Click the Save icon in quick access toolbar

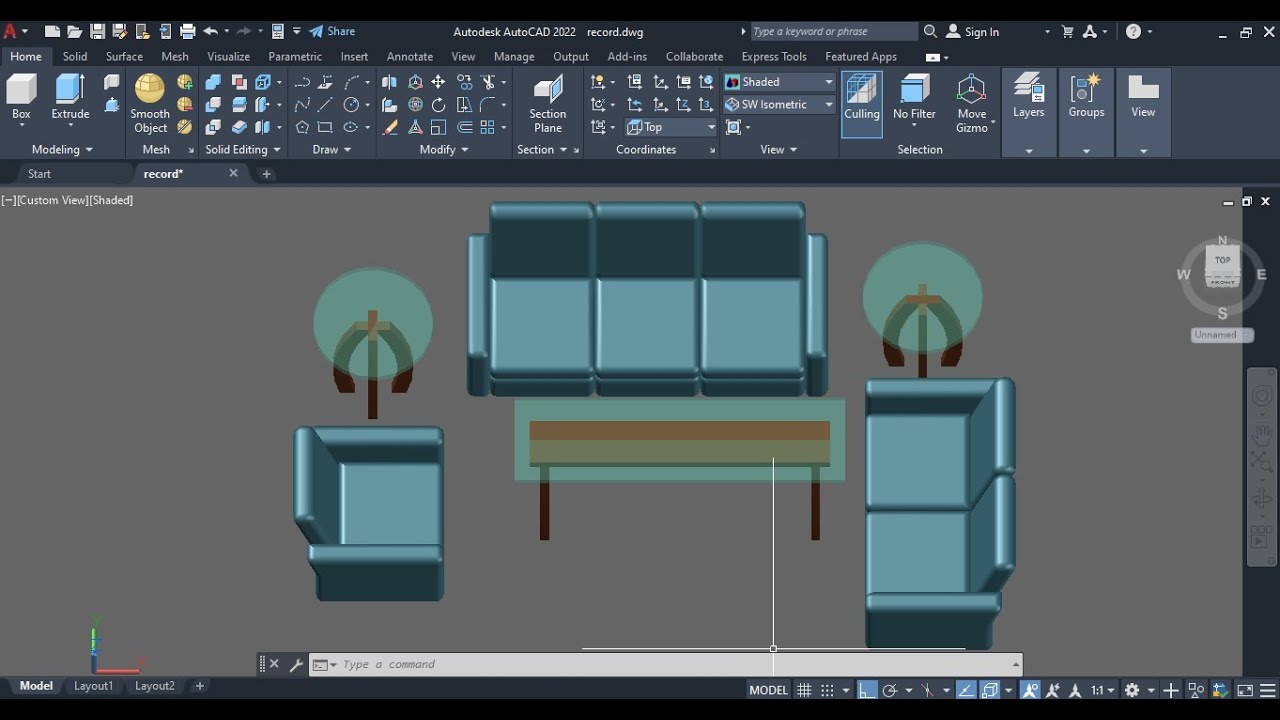[x=97, y=32]
